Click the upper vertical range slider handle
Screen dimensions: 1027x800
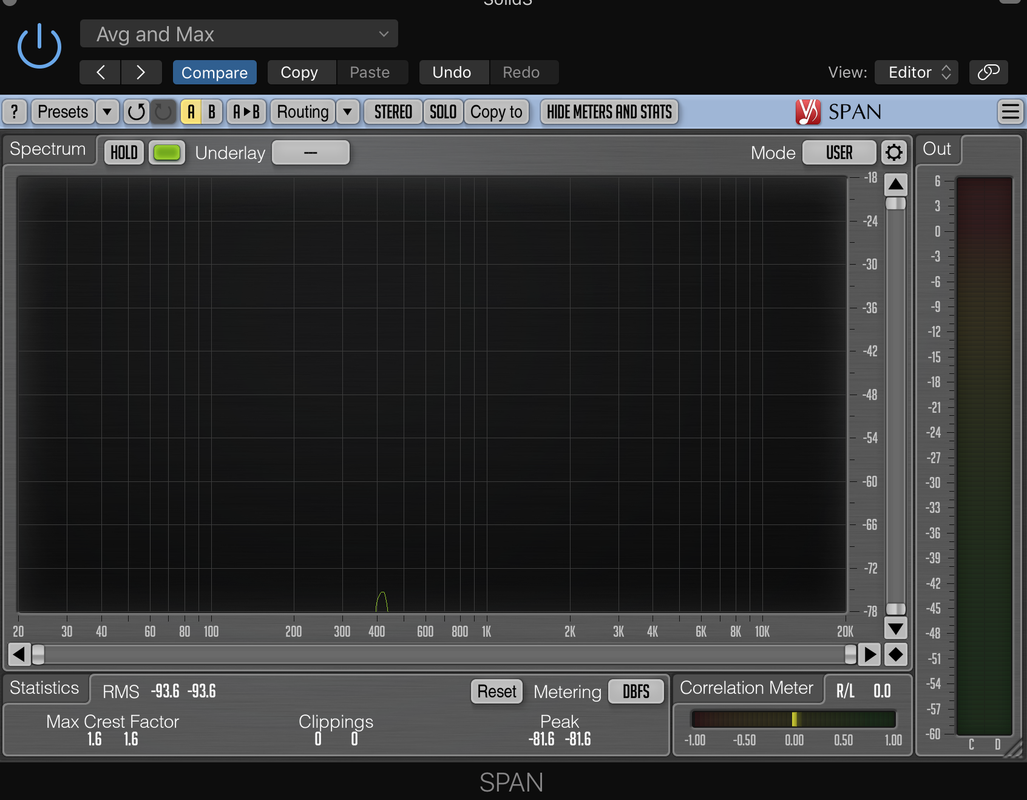(895, 204)
